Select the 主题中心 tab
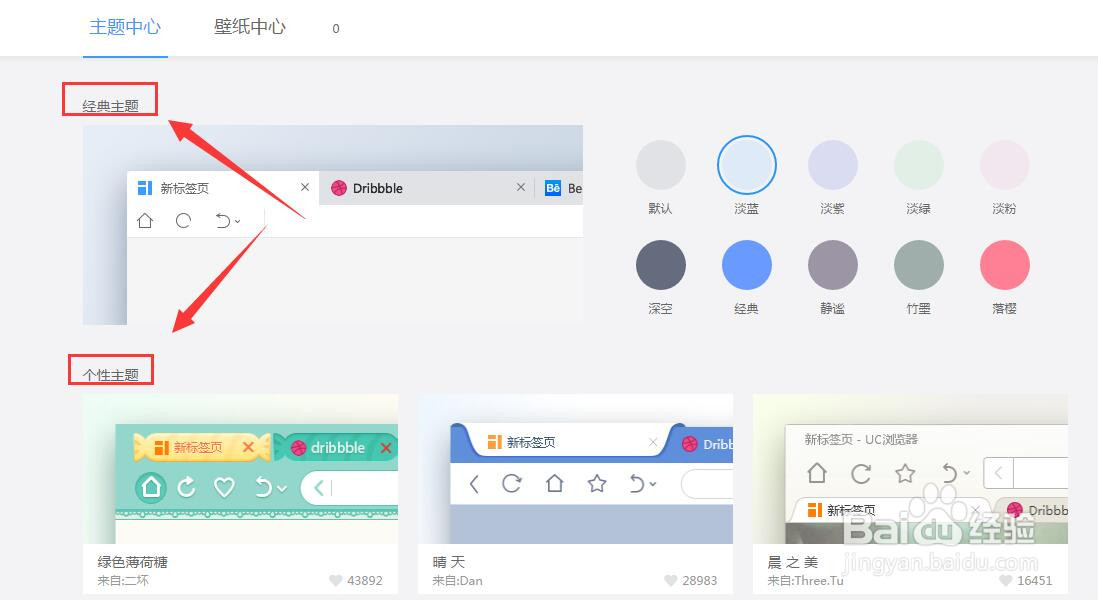 click(x=125, y=27)
